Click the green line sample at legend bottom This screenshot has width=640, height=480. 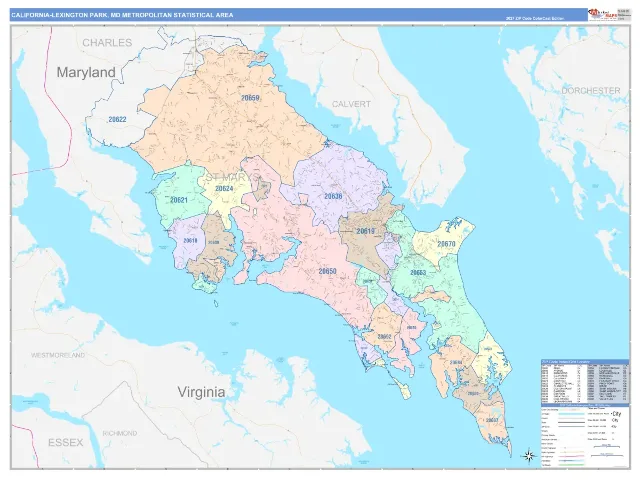[571, 465]
